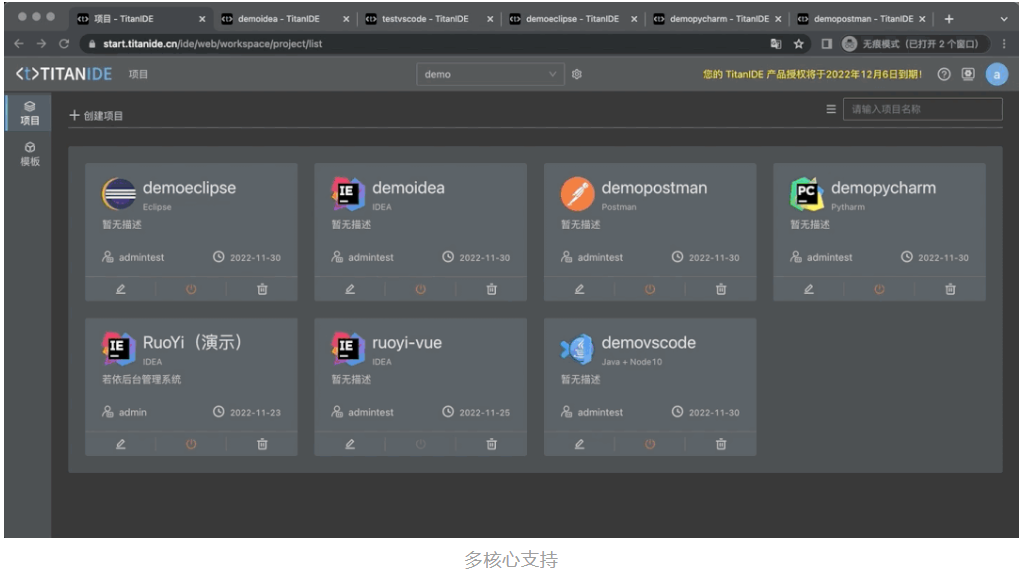Edit the ruoyi-vue project with pencil icon
Viewport: 1025px width, 571px height.
pos(350,444)
